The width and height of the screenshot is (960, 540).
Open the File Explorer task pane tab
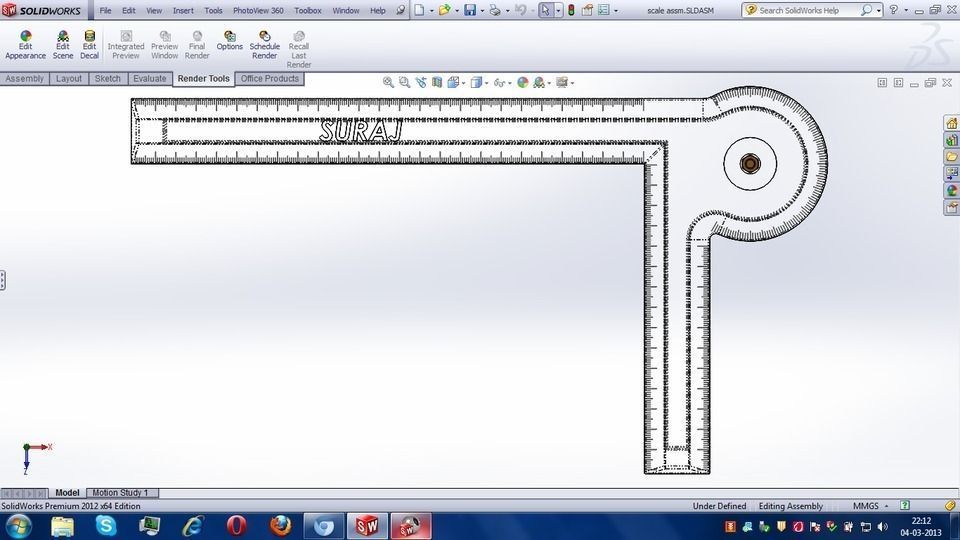click(951, 157)
